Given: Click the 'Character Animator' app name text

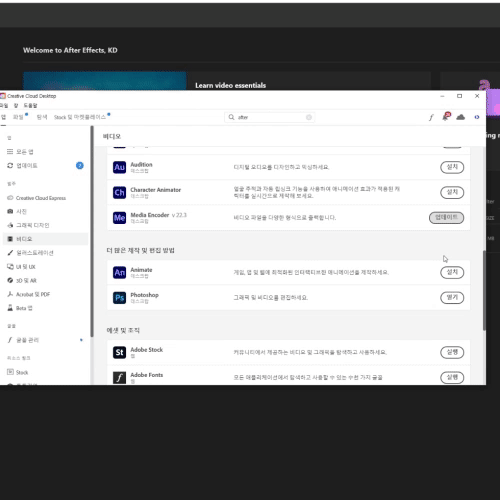Looking at the screenshot, I should pyautogui.click(x=156, y=190).
